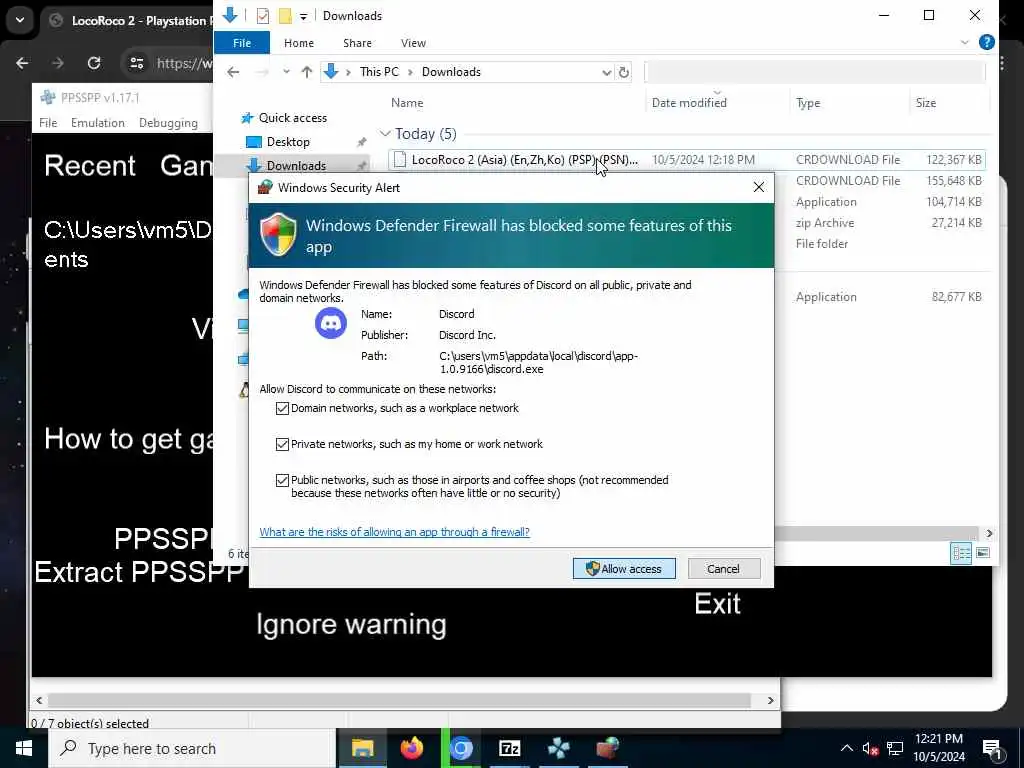Image resolution: width=1024 pixels, height=768 pixels.
Task: Click Exit in PPSSPP window
Action: click(x=717, y=603)
